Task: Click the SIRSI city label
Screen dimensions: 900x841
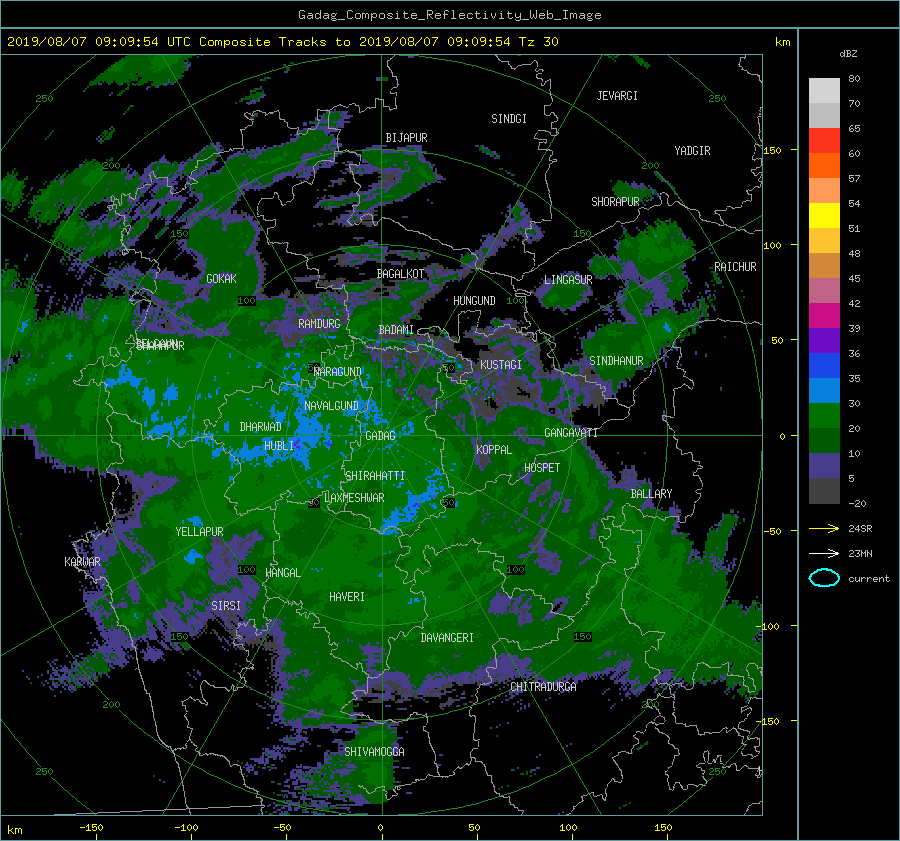Action: [226, 606]
